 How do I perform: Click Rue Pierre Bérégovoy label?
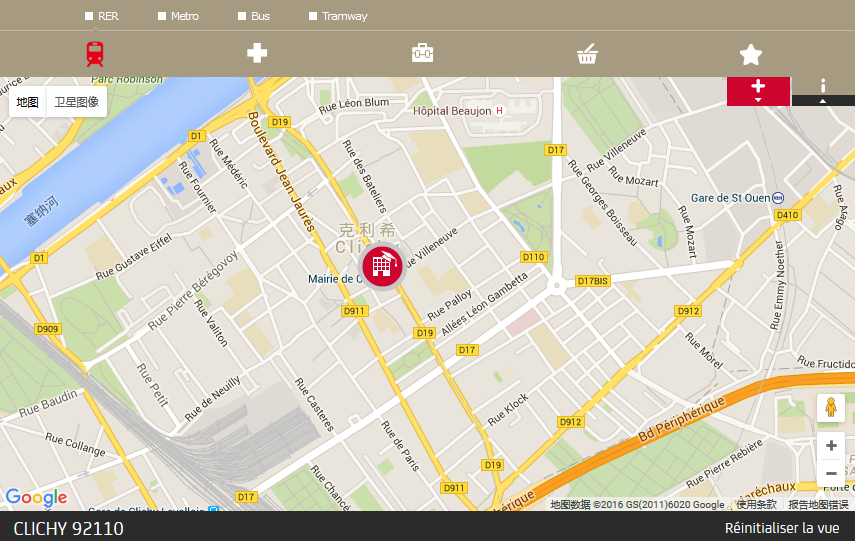click(x=193, y=290)
